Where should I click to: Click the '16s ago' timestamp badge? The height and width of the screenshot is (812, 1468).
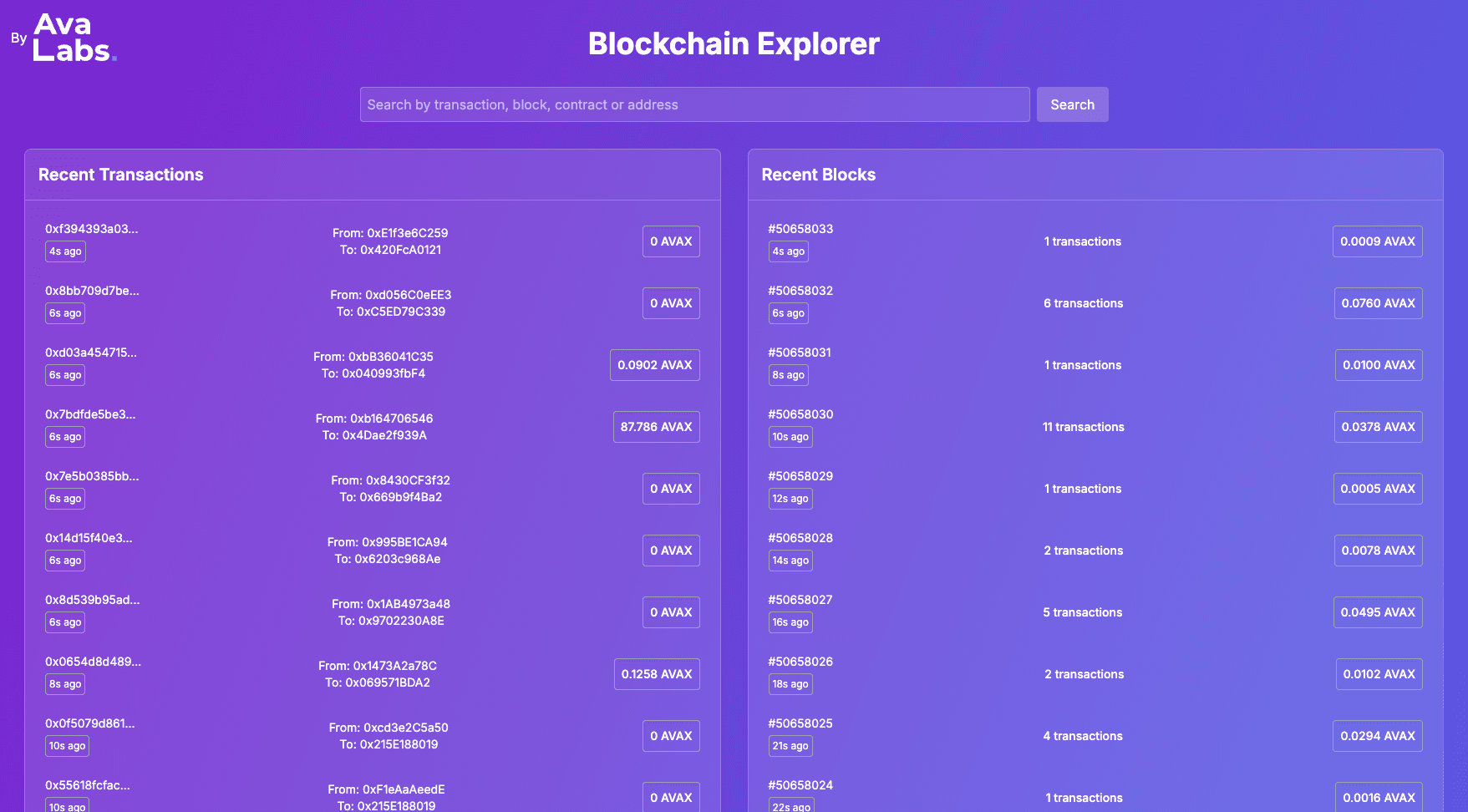pyautogui.click(x=790, y=622)
